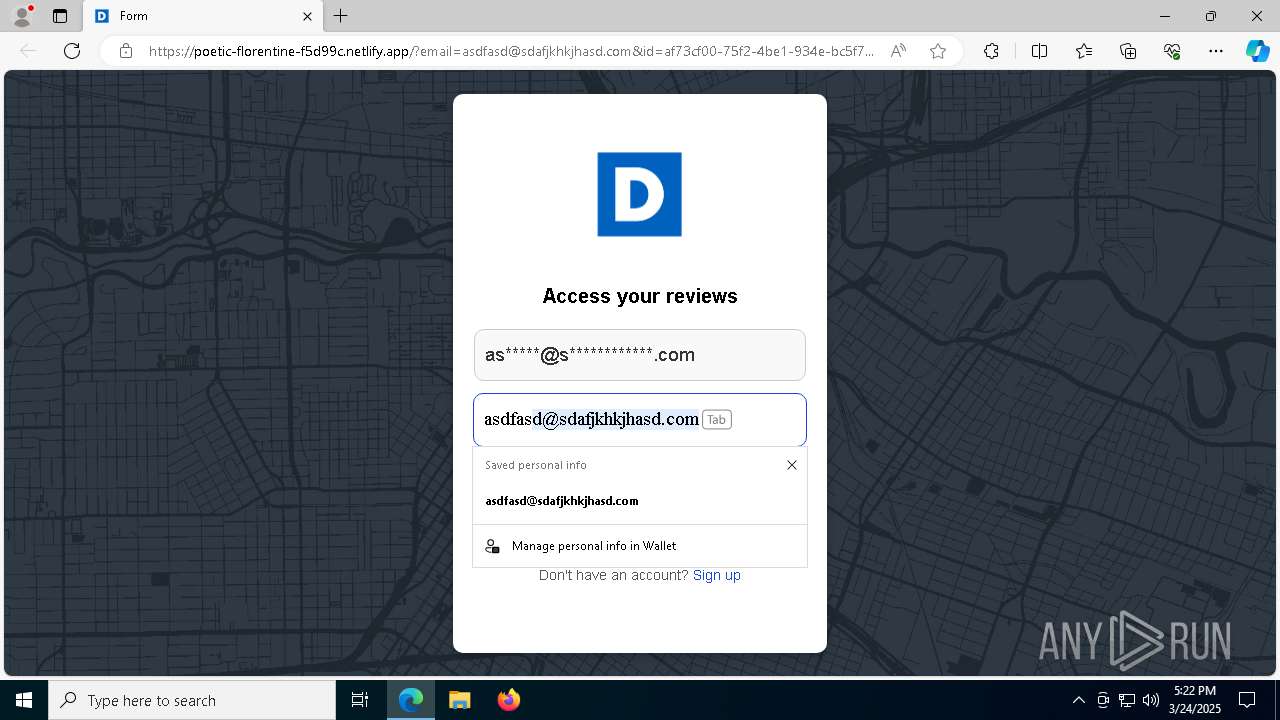The width and height of the screenshot is (1280, 720).
Task: Open Windows Start menu
Action: pos(24,700)
